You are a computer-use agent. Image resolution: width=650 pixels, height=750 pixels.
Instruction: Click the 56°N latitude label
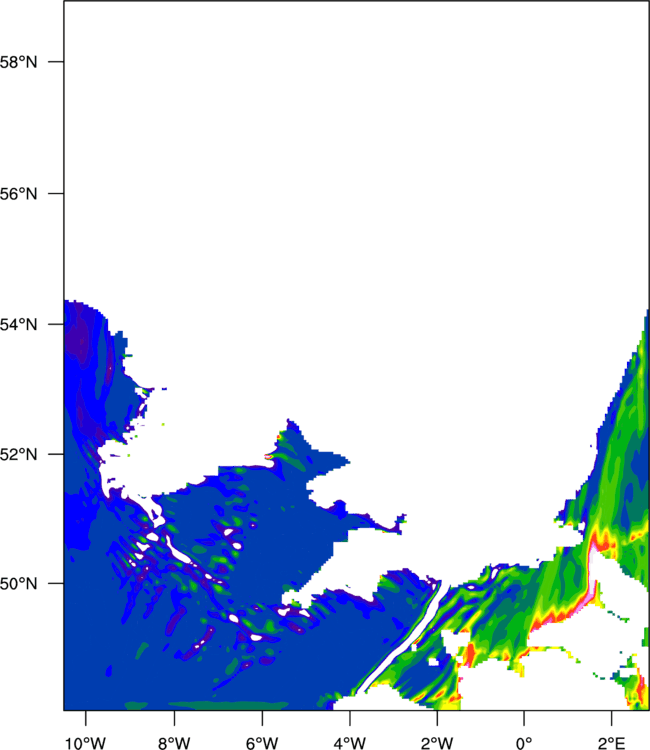tap(18, 194)
